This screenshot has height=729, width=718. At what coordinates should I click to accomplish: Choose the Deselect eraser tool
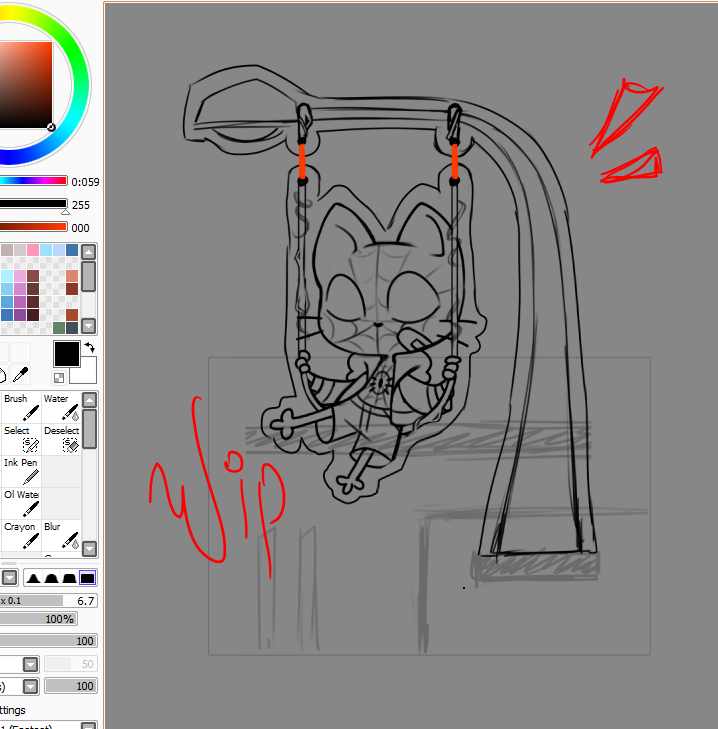click(61, 439)
